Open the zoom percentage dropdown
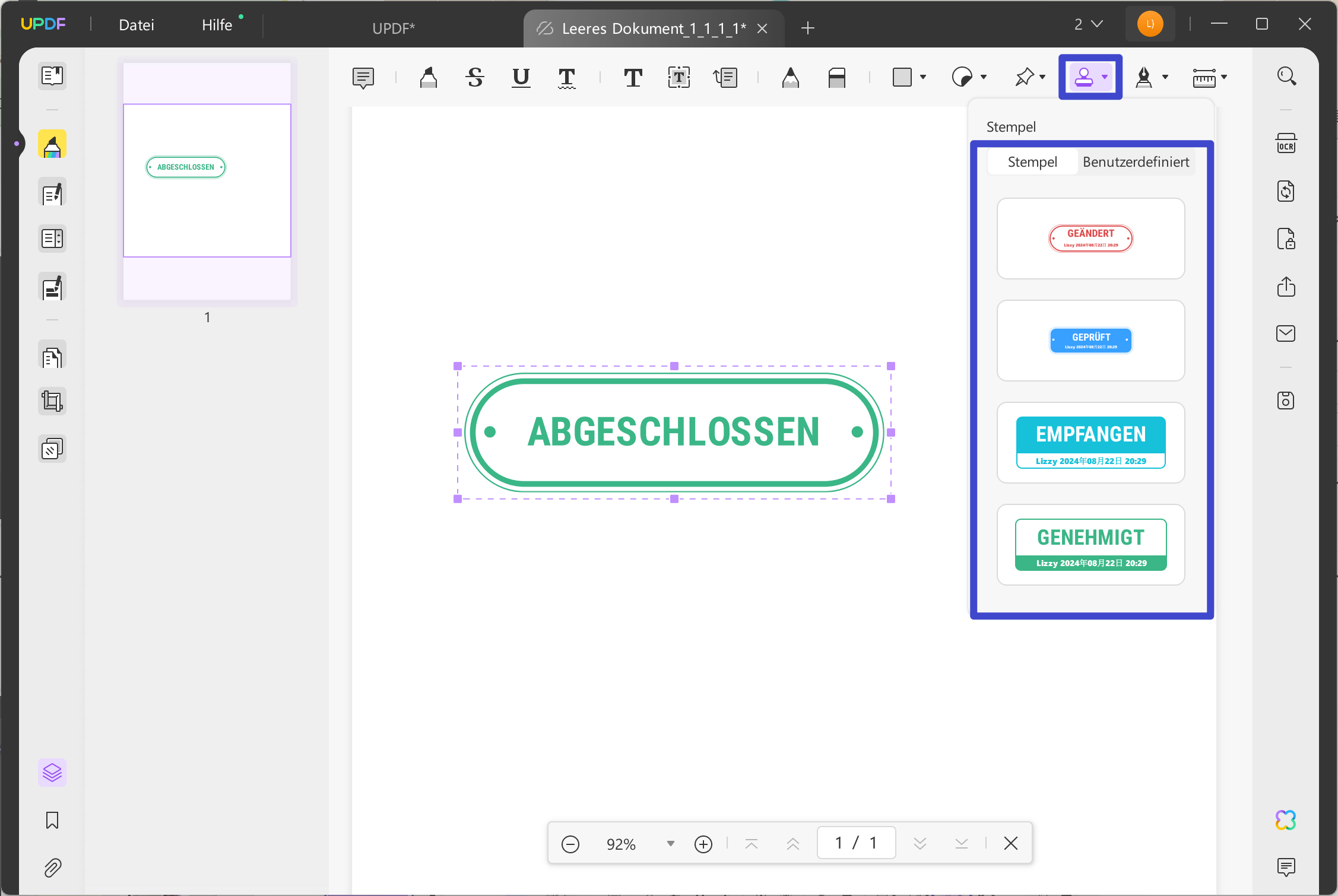Screen dimensions: 1338x896 pos(670,843)
